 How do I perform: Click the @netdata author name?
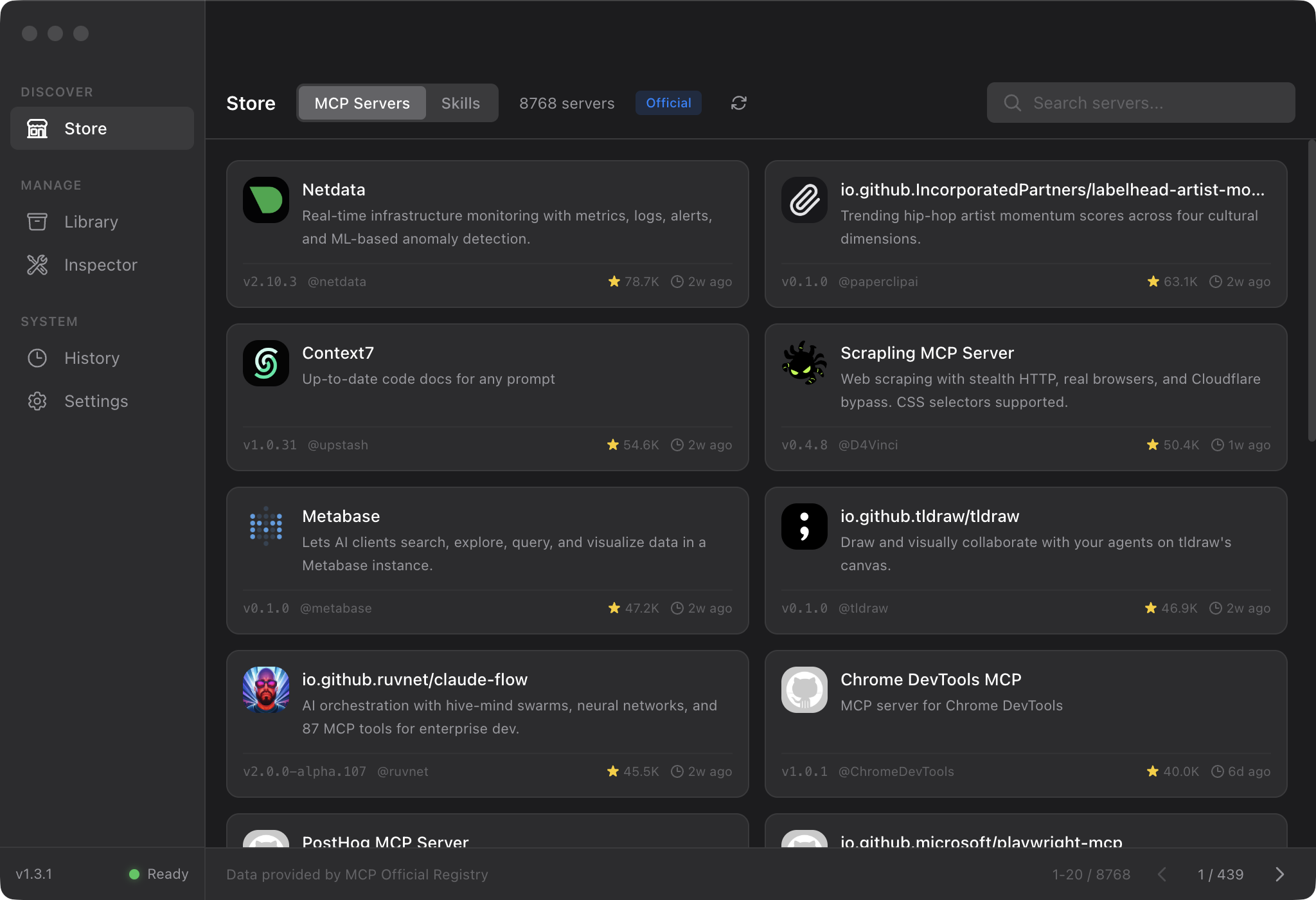coord(337,282)
